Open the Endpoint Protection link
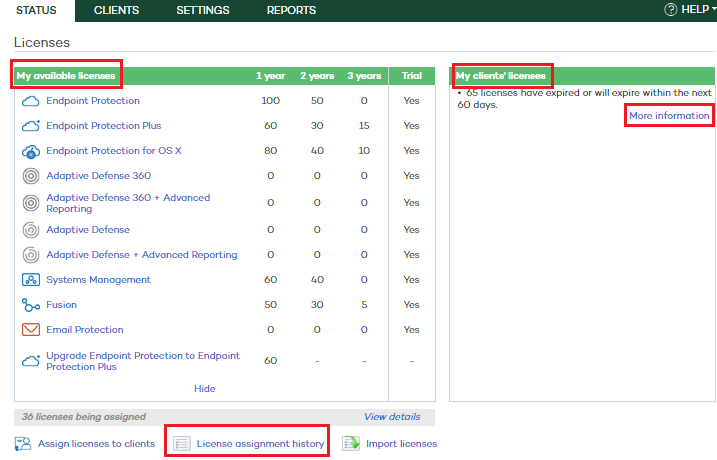 [93, 101]
